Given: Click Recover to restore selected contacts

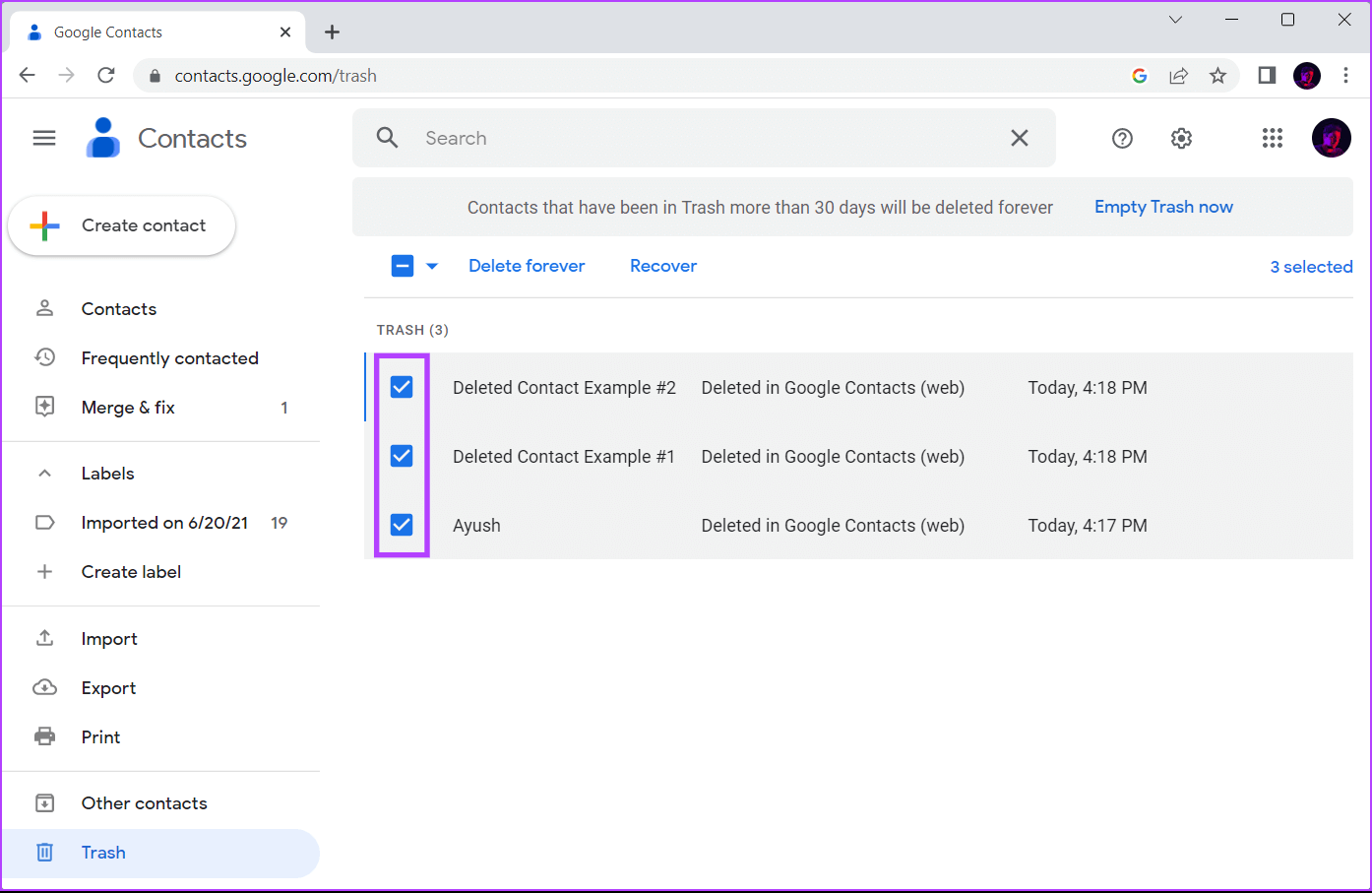Looking at the screenshot, I should [x=663, y=266].
